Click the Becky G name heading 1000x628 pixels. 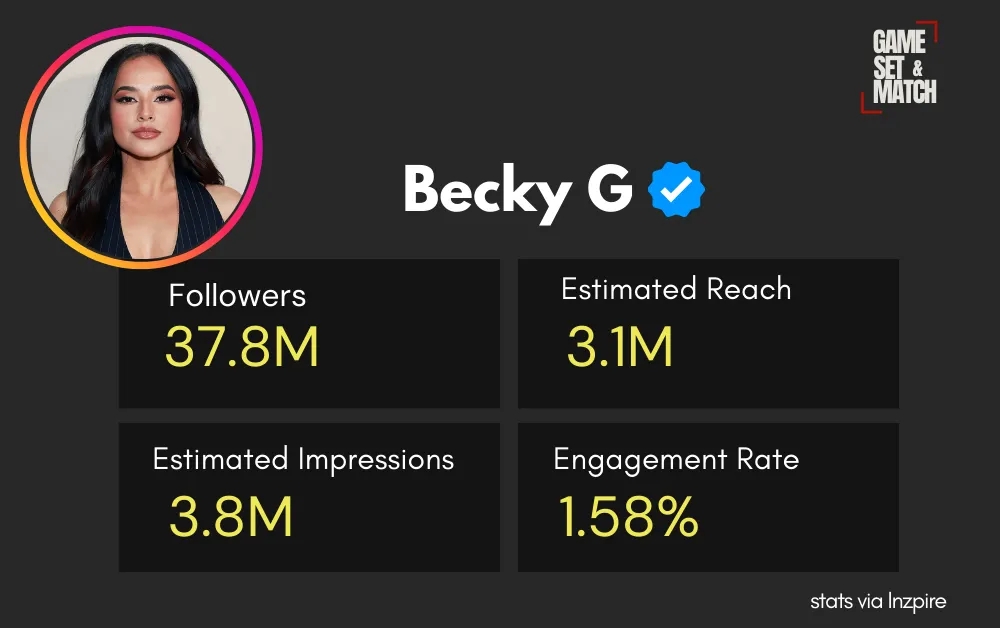(517, 190)
